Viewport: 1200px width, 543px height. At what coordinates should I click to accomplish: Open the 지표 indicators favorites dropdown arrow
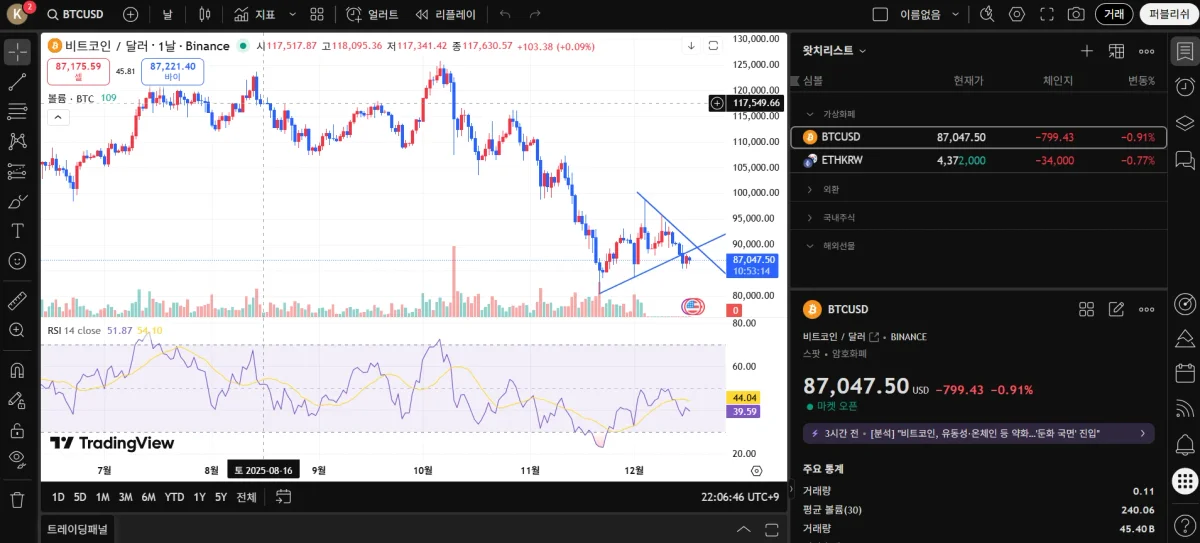pos(292,15)
